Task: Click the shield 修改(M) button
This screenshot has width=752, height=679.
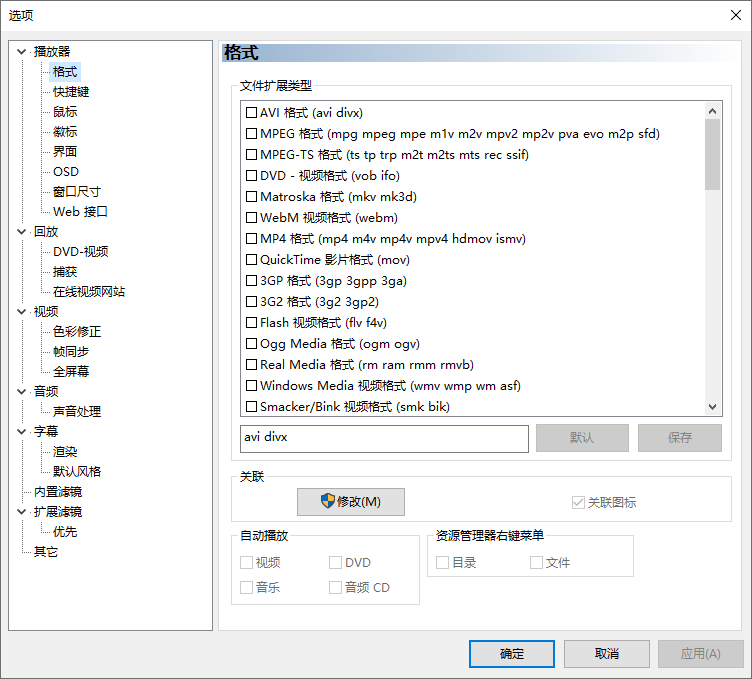Action: (350, 501)
